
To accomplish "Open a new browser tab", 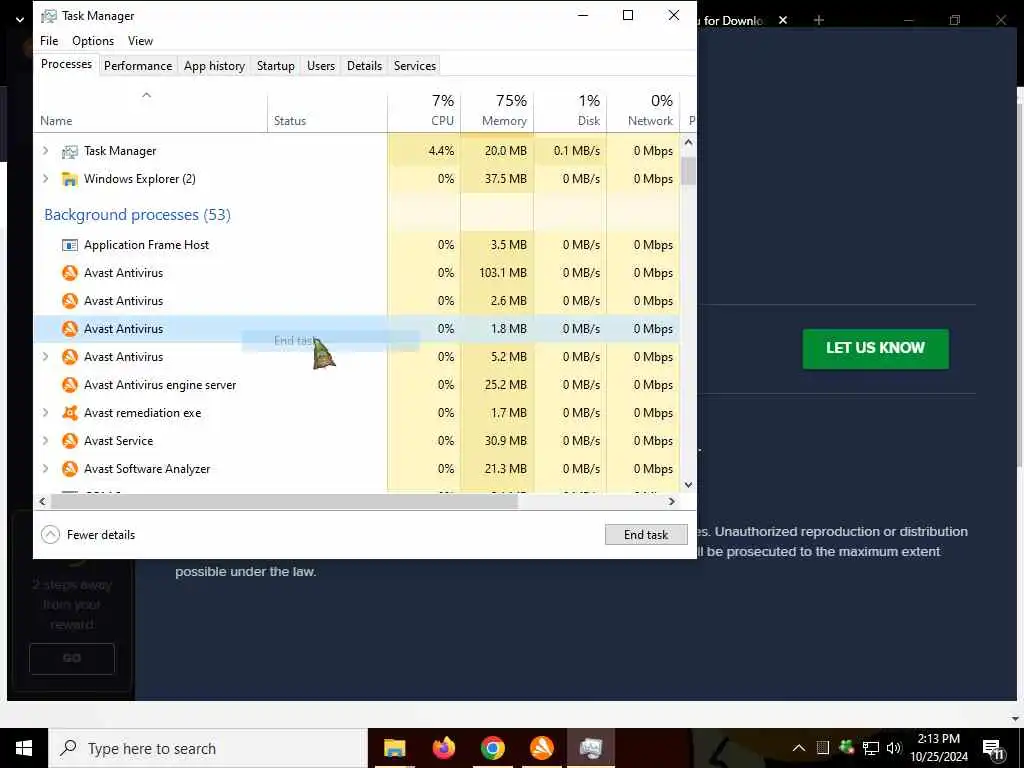I will (819, 20).
